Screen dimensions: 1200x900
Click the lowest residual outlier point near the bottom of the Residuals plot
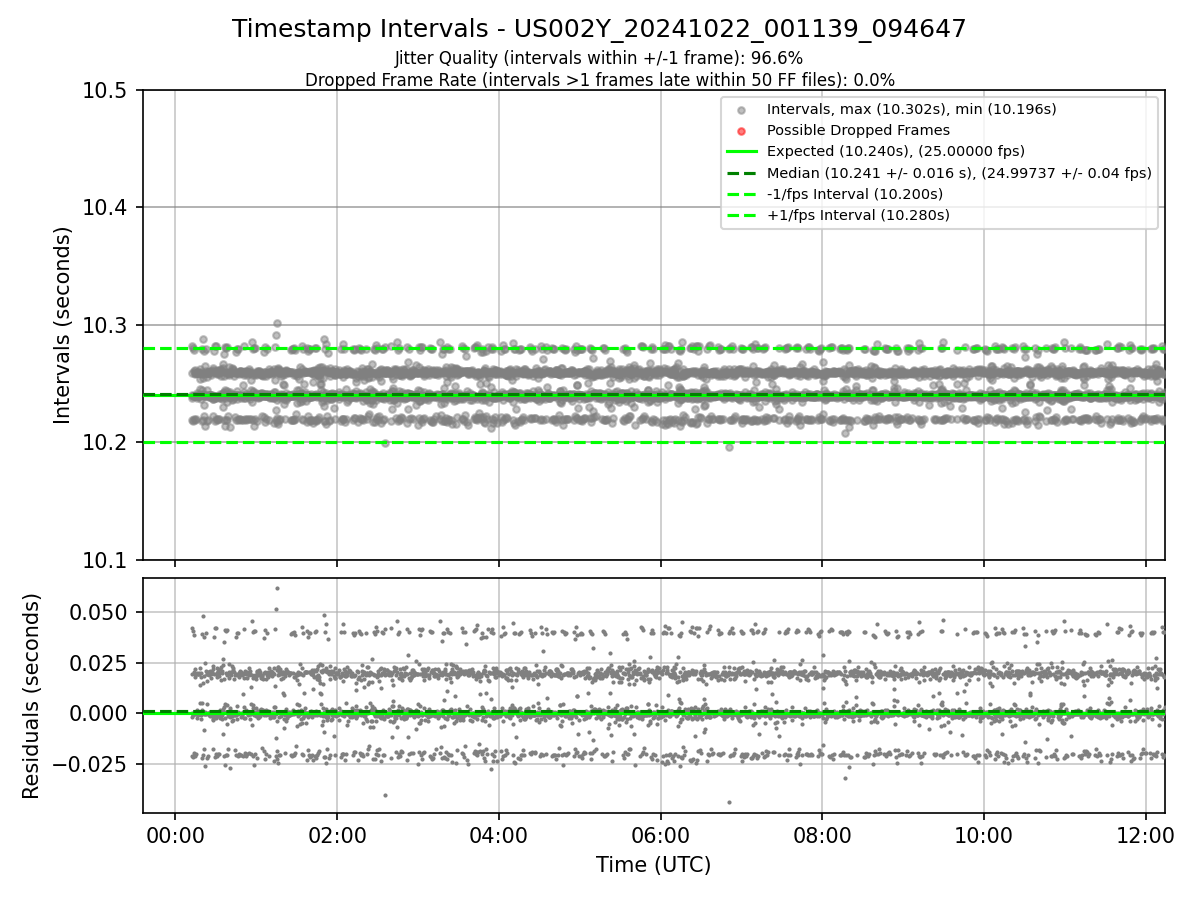pyautogui.click(x=729, y=802)
